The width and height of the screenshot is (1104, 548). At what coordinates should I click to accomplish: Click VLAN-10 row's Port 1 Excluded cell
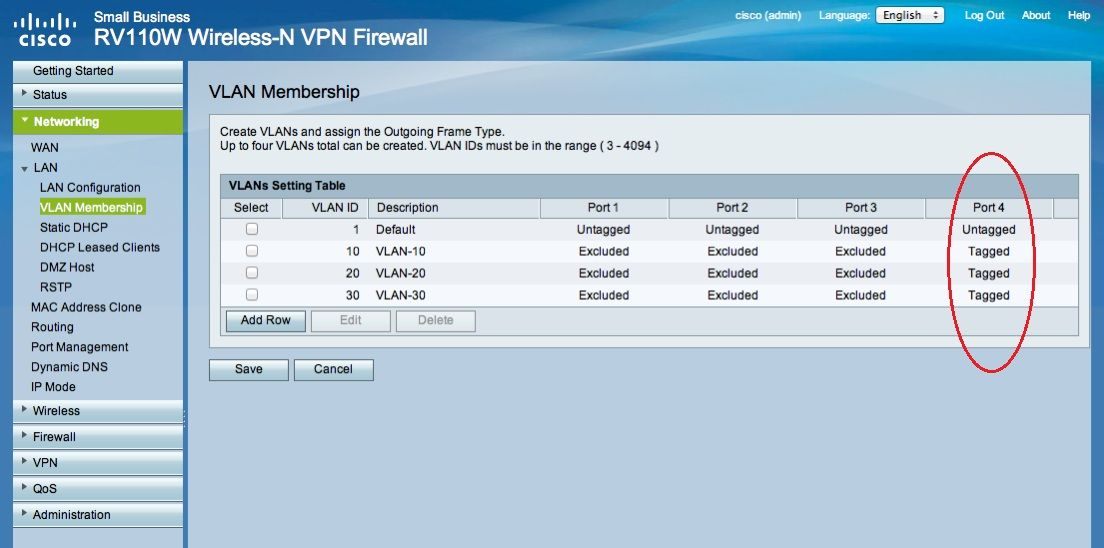[603, 251]
